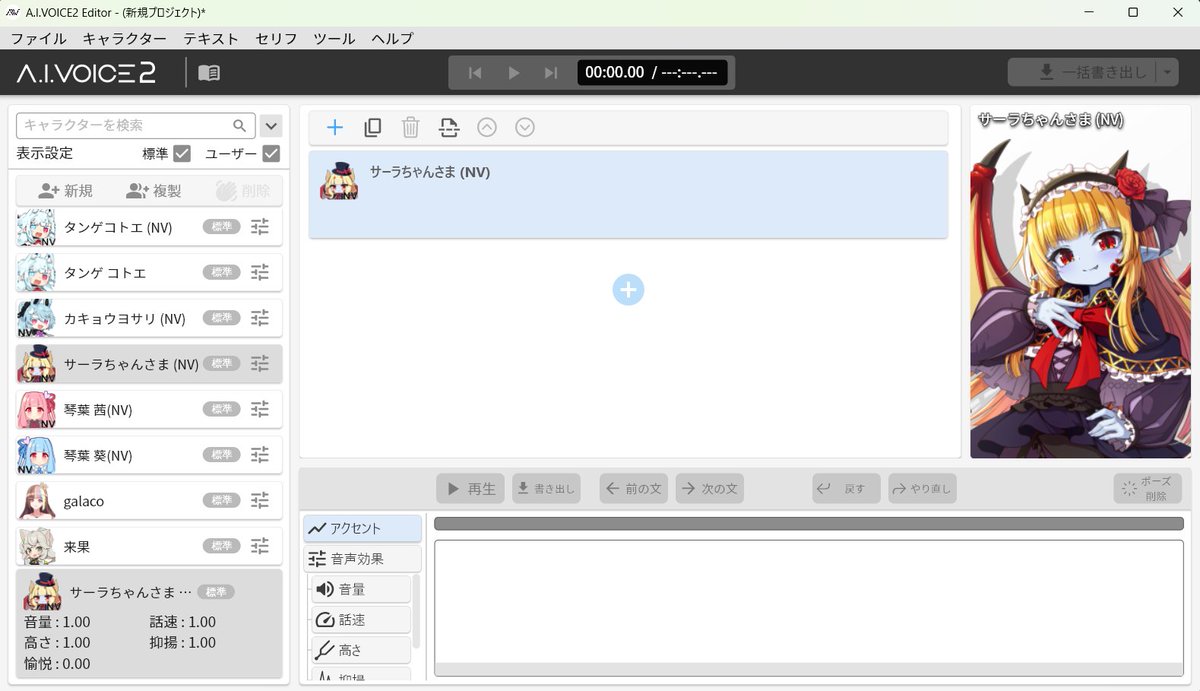Click the magnifier search icon
This screenshot has width=1200, height=691.
240,126
